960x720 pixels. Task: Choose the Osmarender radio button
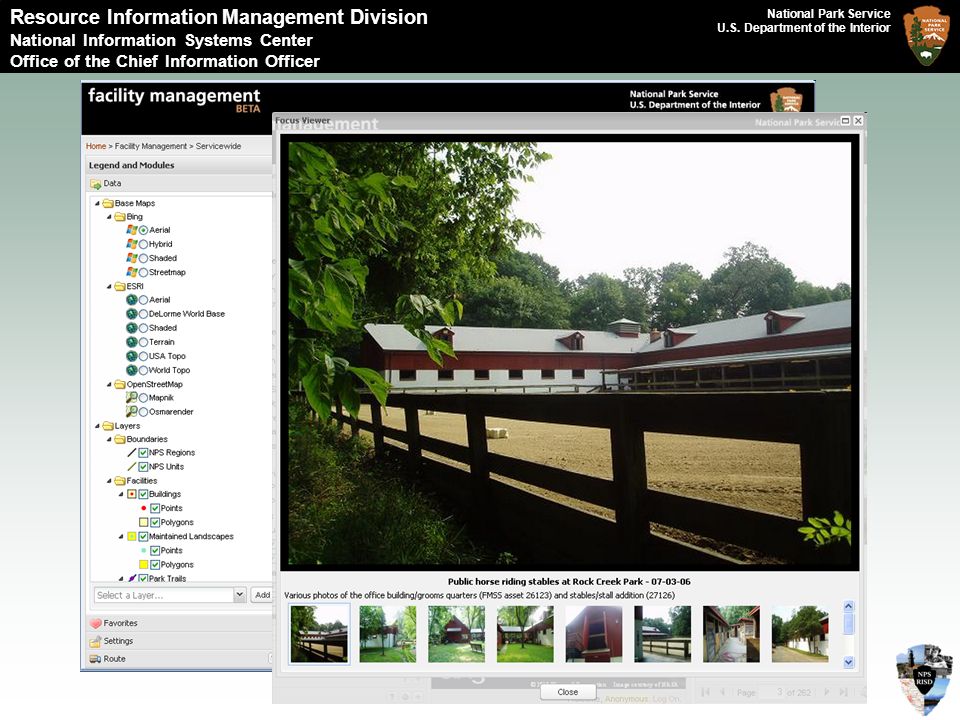(143, 412)
